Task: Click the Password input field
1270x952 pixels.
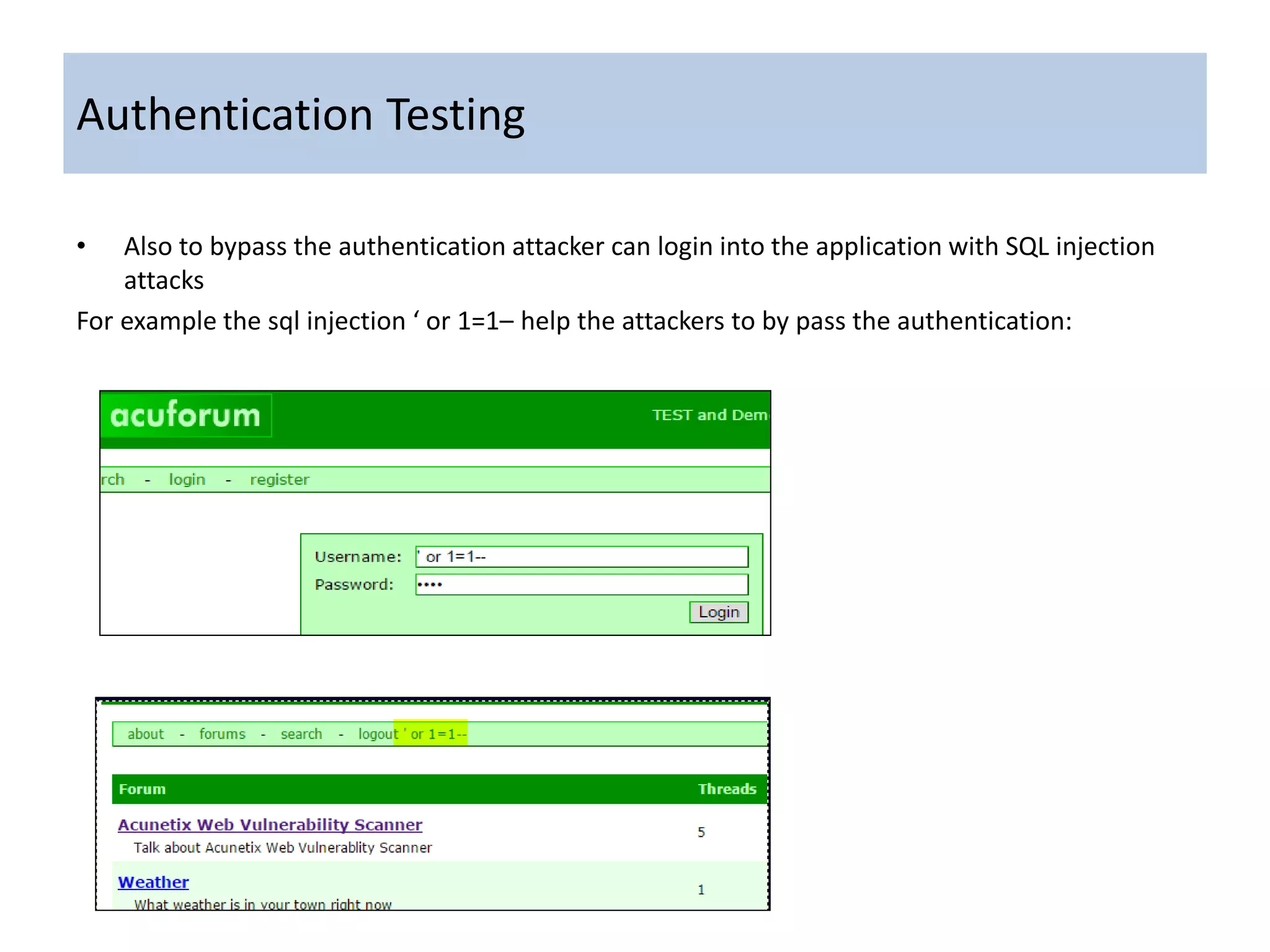Action: (x=582, y=584)
